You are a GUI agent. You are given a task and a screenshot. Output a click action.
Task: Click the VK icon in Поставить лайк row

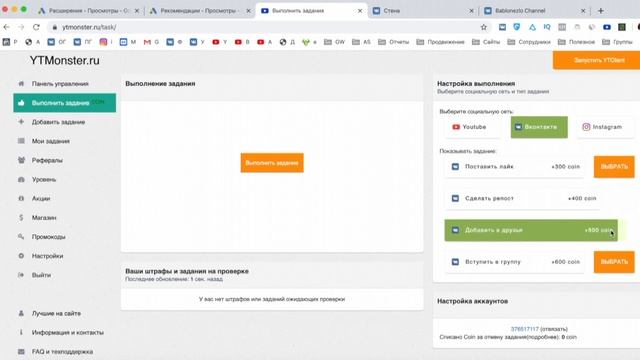point(455,167)
